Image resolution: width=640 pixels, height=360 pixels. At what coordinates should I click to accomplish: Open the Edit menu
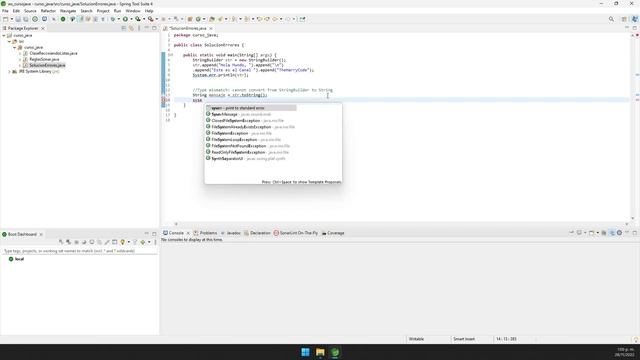click(16, 11)
